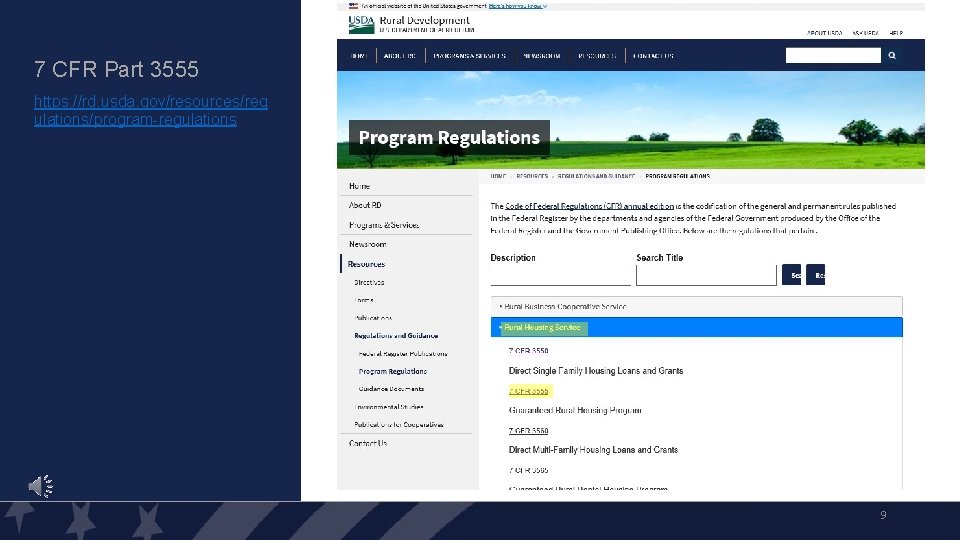The image size is (960, 540).
Task: Click into the Search Title field
Action: point(706,276)
